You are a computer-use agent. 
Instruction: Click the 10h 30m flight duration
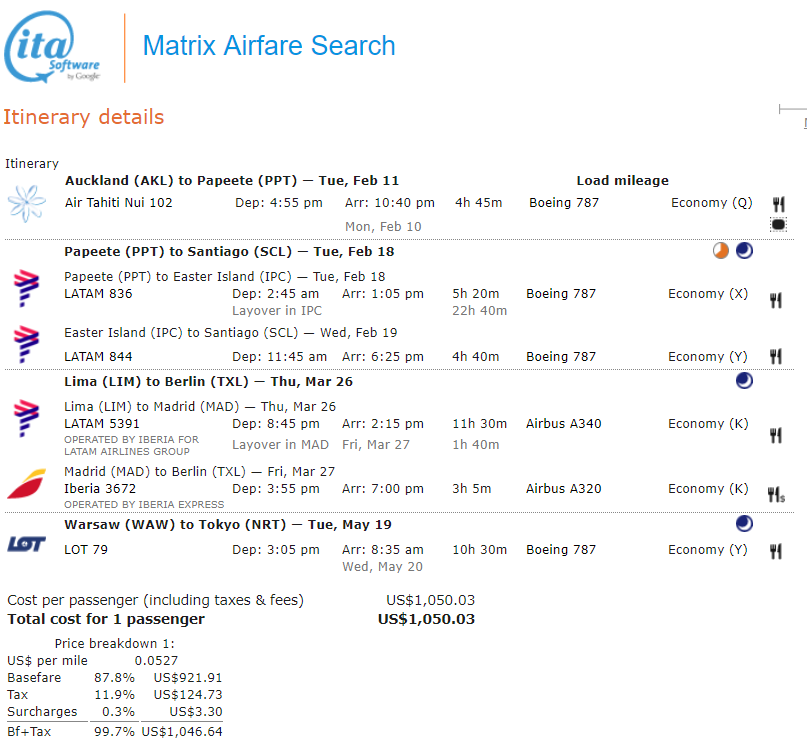[x=479, y=550]
